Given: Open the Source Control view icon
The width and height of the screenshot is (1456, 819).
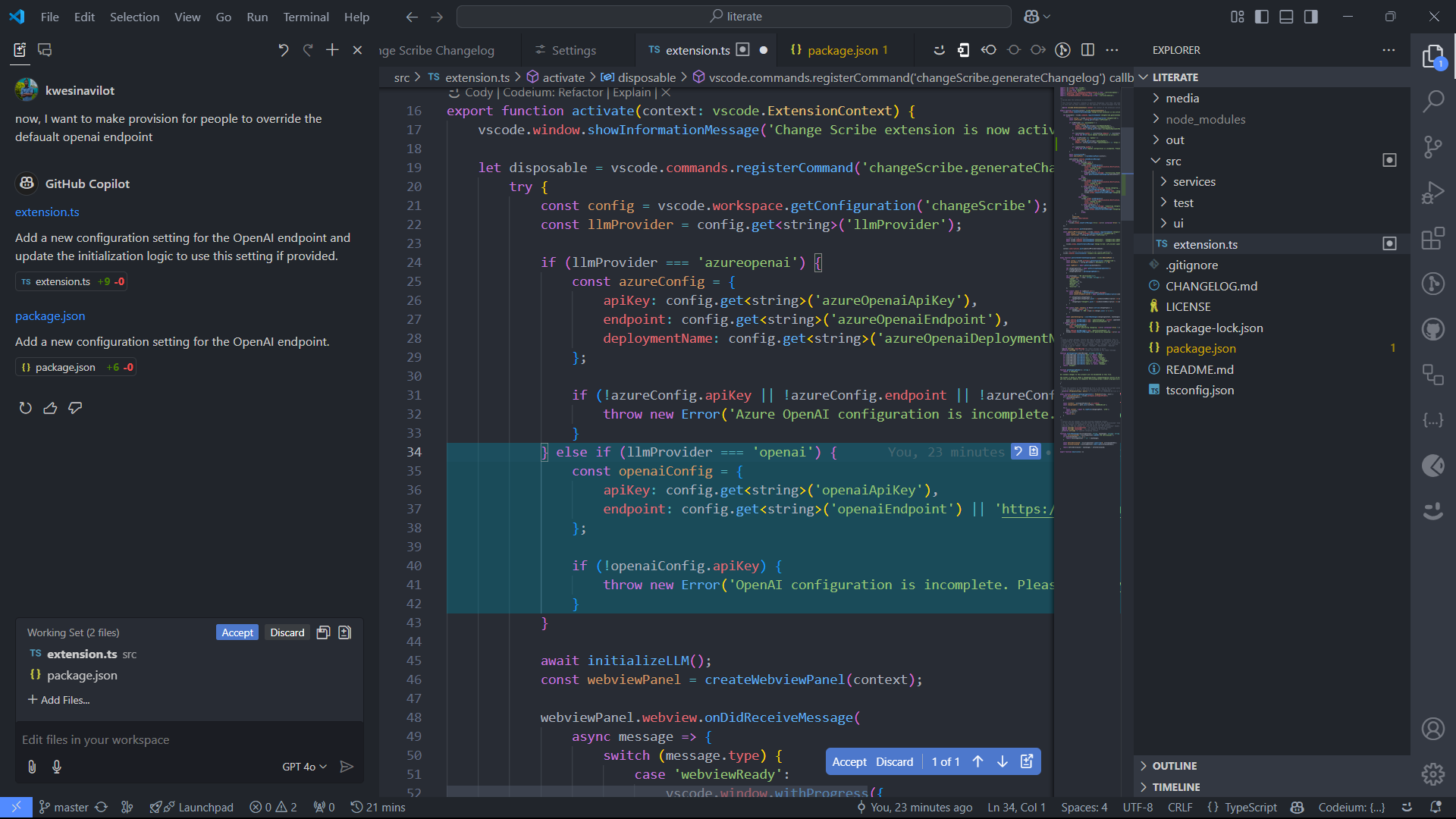Looking at the screenshot, I should [1432, 146].
